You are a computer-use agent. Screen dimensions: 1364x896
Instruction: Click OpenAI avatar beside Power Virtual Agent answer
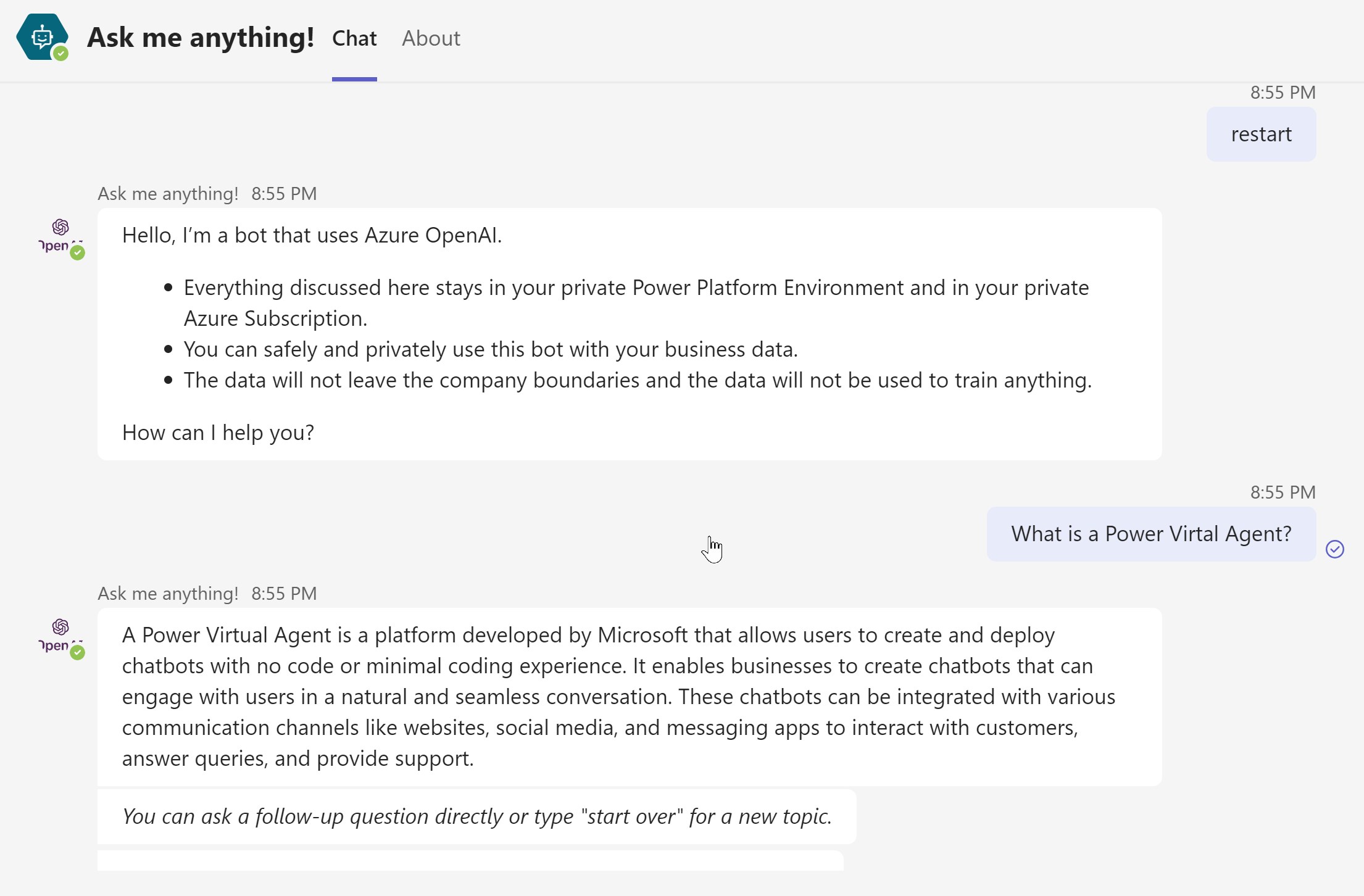coord(59,635)
